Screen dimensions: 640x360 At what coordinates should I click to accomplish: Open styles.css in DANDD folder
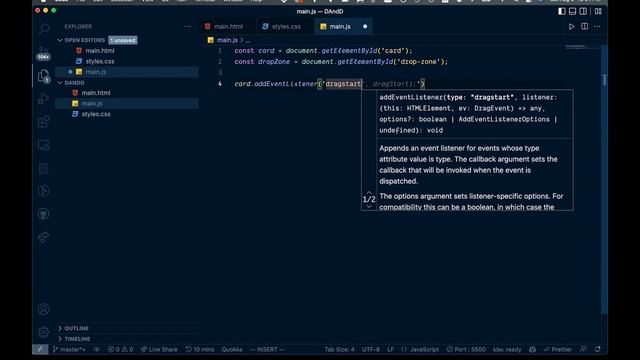(x=96, y=114)
